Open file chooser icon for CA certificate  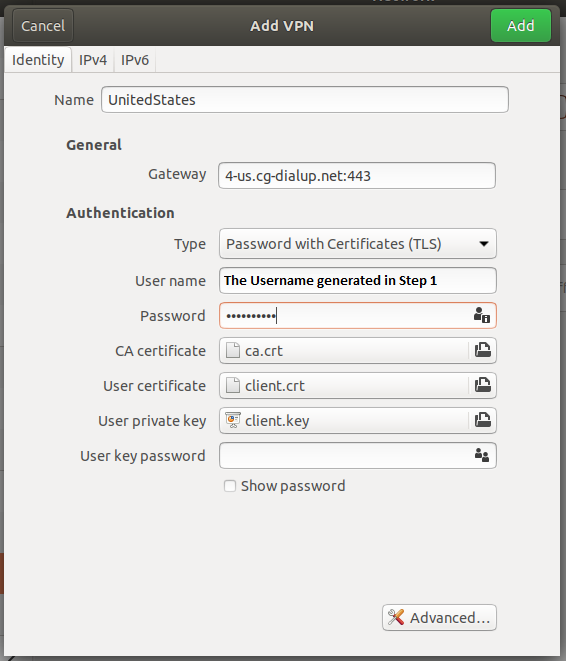click(483, 350)
